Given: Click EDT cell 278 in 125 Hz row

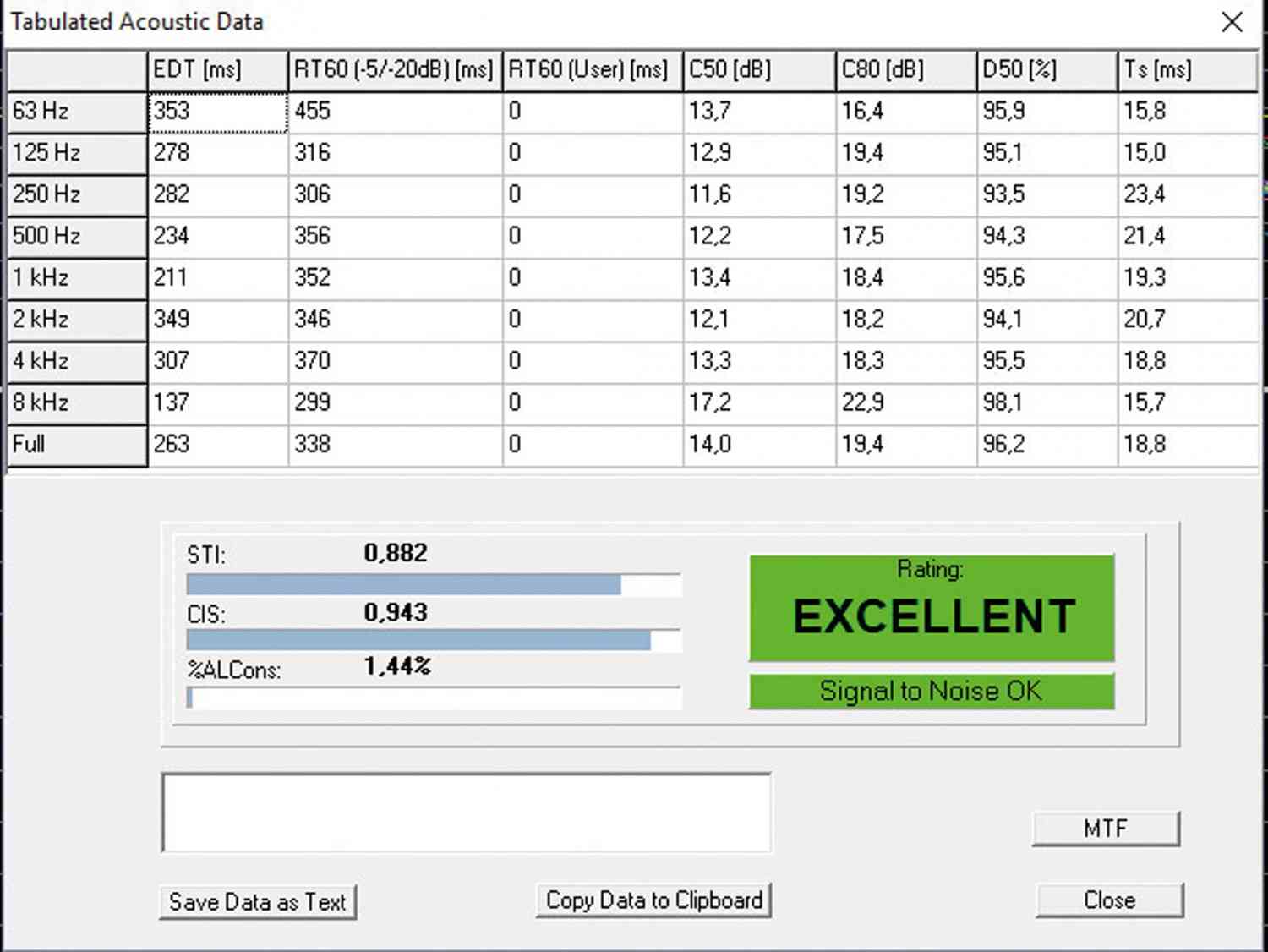Looking at the screenshot, I should 218,153.
